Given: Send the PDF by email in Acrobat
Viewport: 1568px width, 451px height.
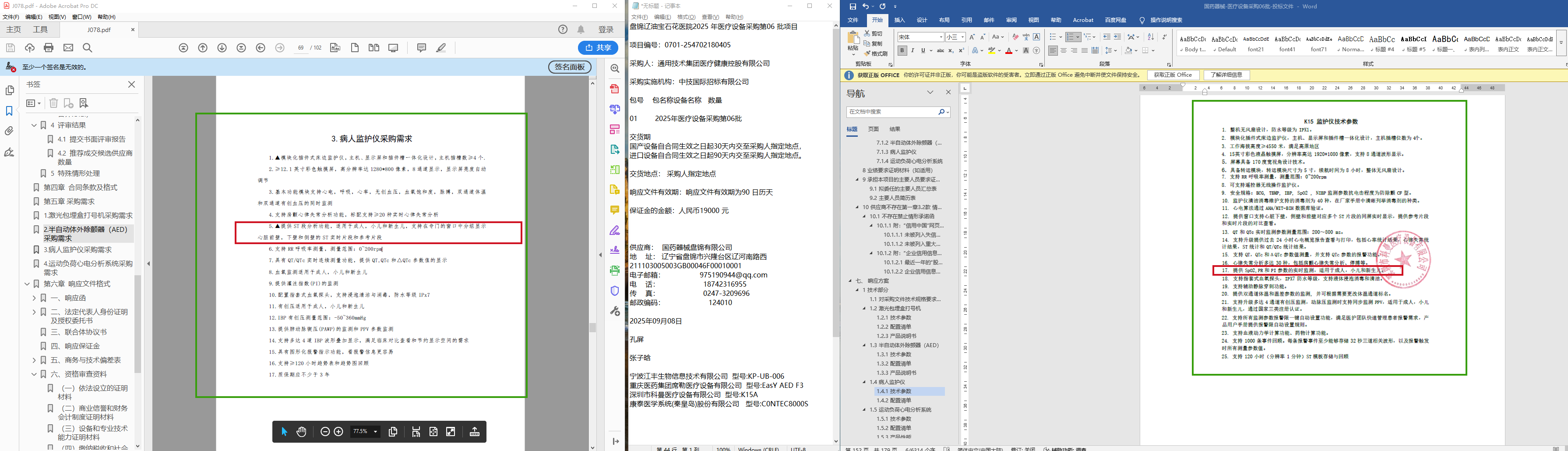Looking at the screenshot, I should [x=68, y=47].
